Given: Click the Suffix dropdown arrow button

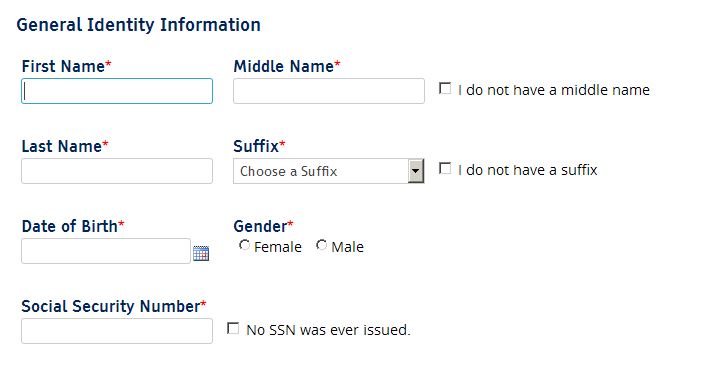Looking at the screenshot, I should pyautogui.click(x=416, y=171).
